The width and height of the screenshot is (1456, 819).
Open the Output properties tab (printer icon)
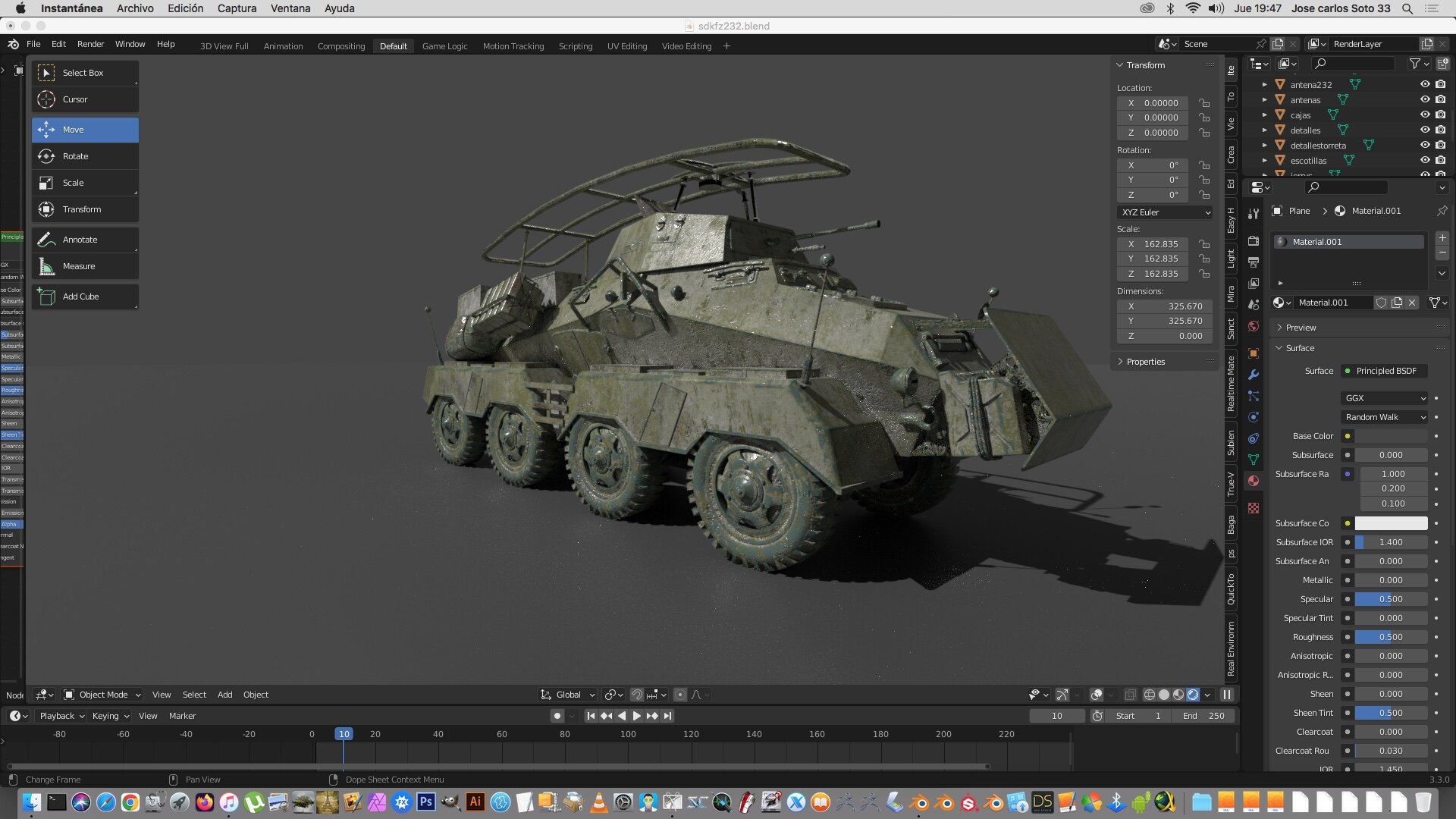click(x=1254, y=262)
